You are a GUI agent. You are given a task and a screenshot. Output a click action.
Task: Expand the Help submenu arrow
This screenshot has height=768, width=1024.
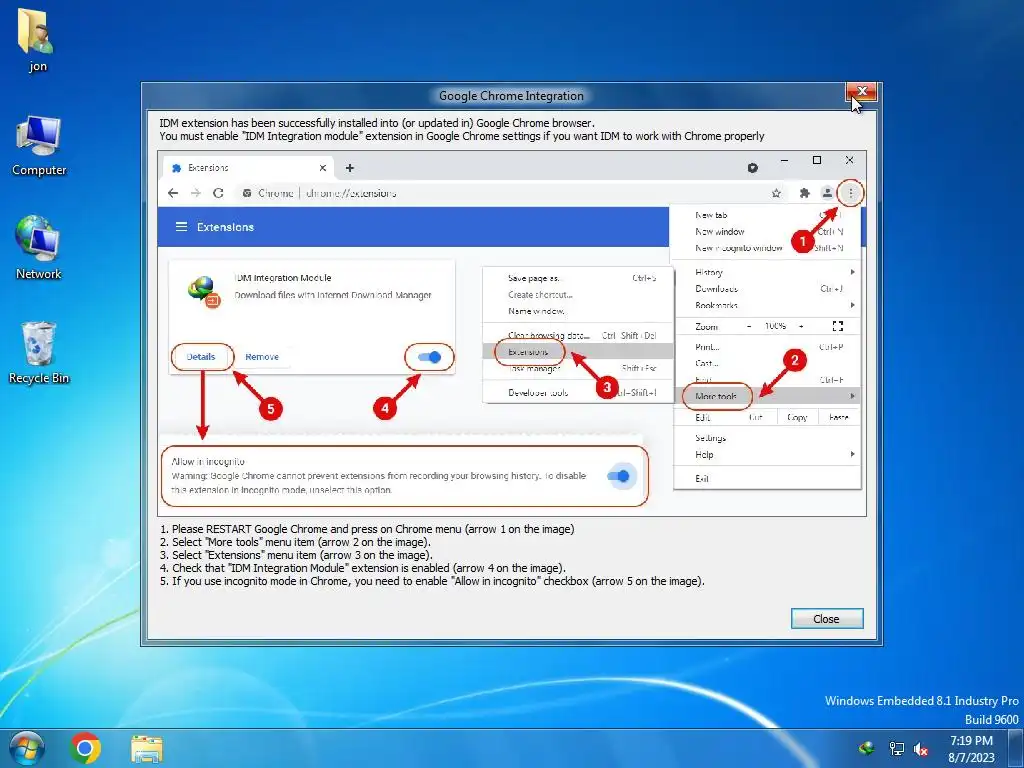pos(853,455)
